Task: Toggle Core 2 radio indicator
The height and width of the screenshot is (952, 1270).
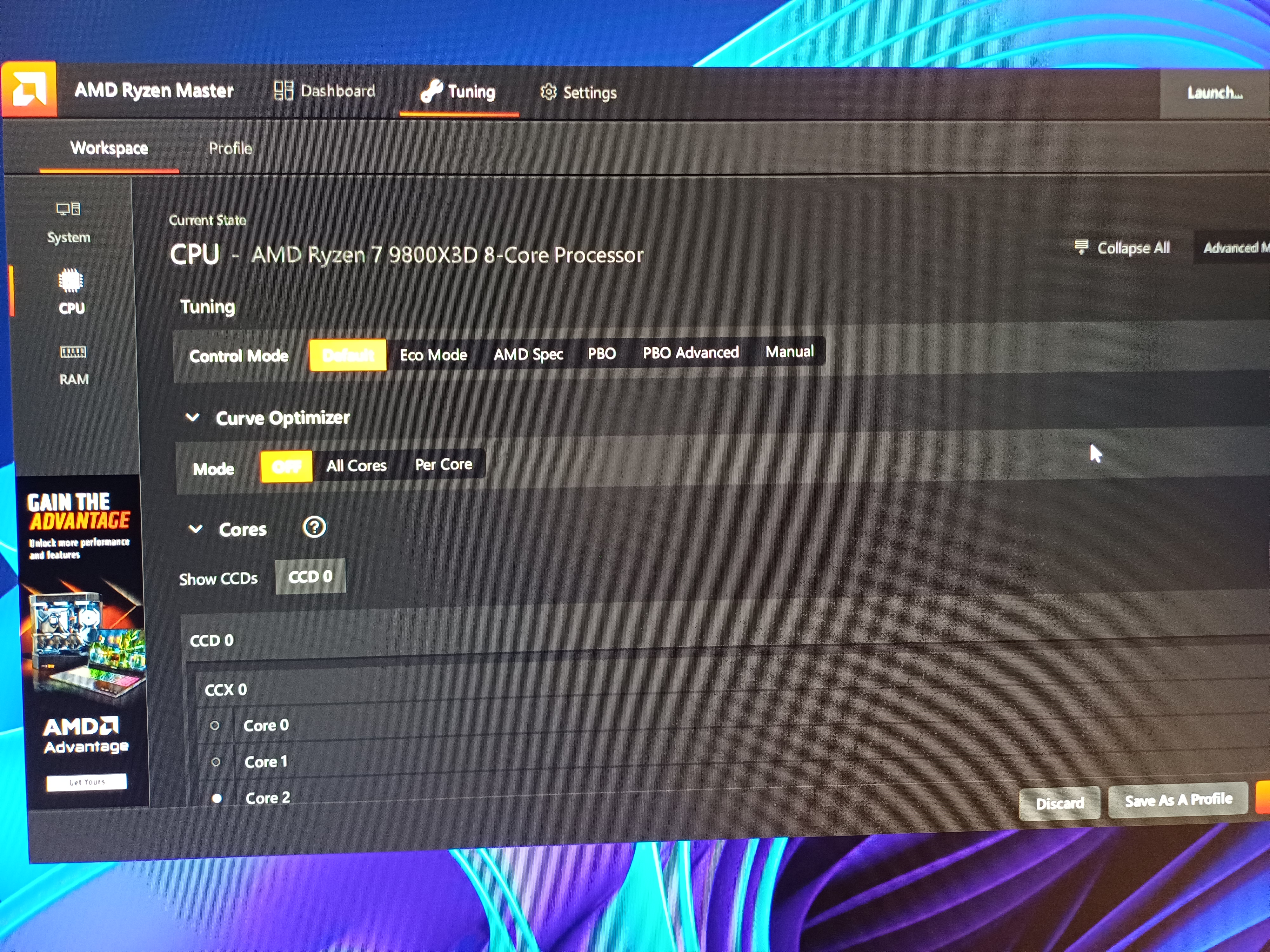Action: [217, 798]
